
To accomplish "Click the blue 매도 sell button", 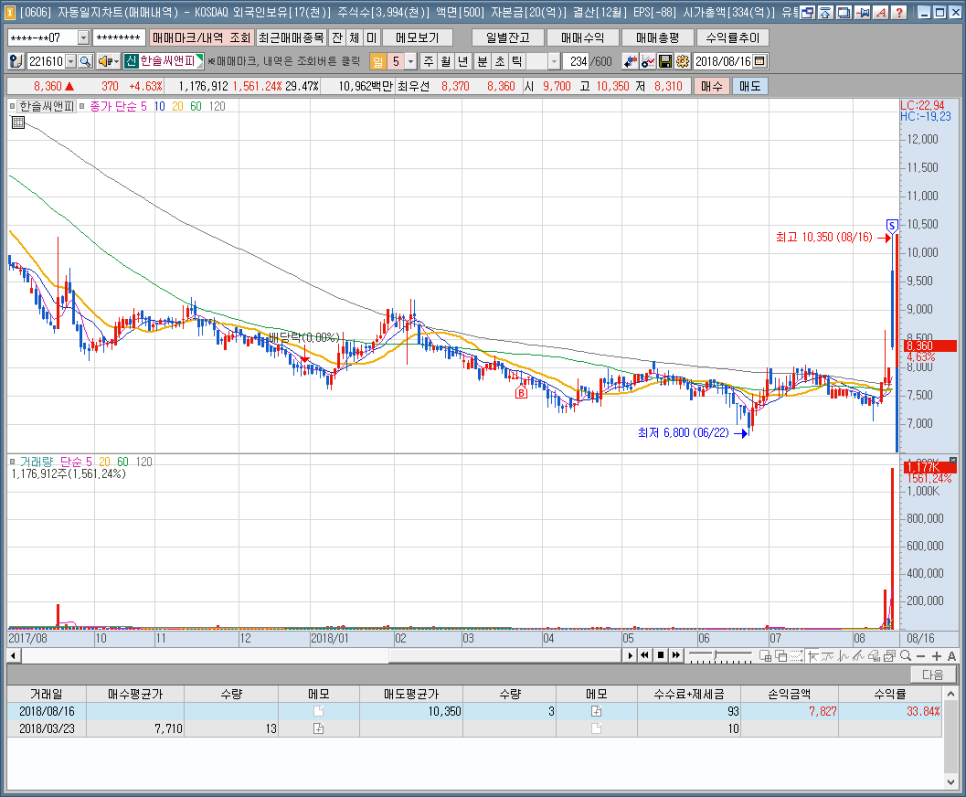I will pyautogui.click(x=750, y=86).
